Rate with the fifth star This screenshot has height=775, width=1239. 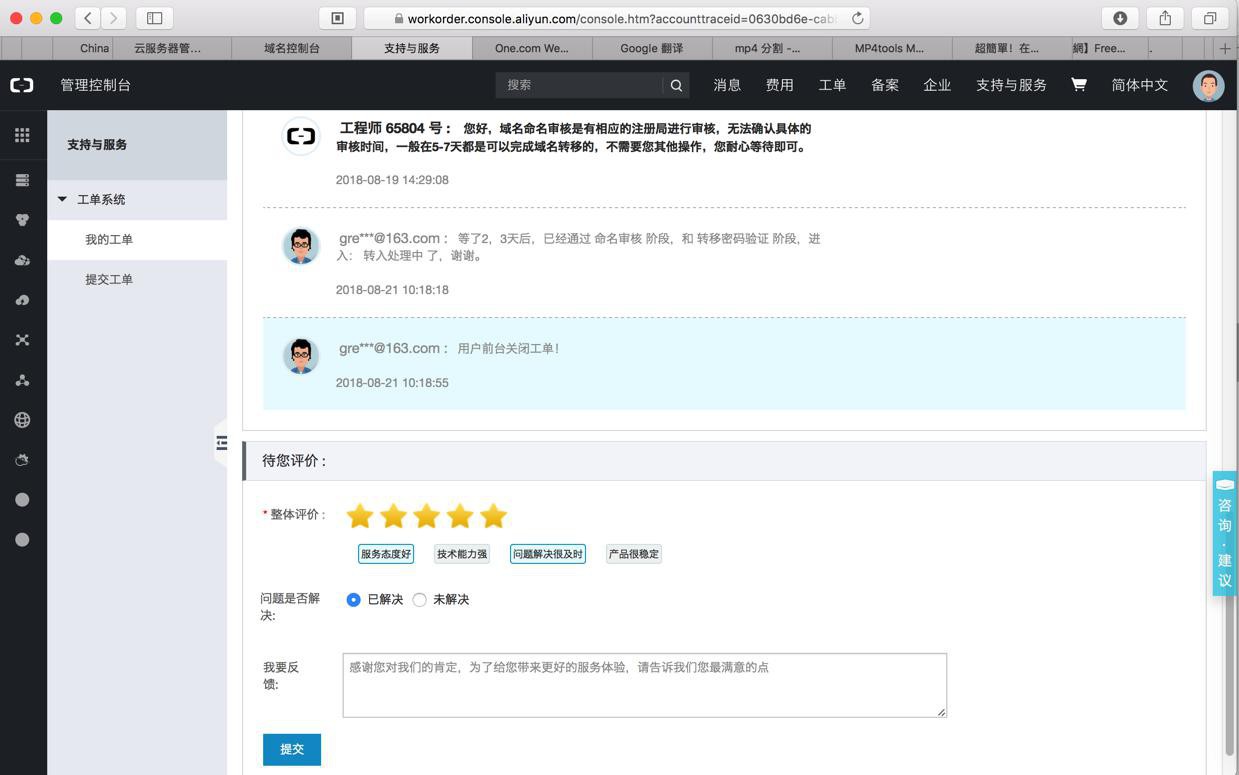(x=494, y=516)
